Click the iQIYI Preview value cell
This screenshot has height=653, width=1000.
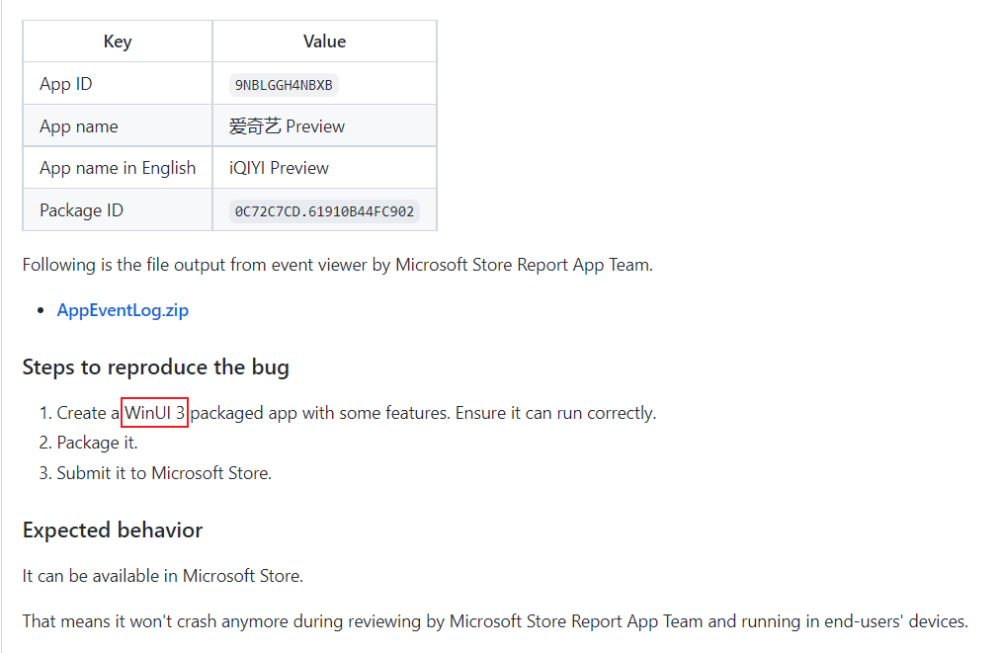click(279, 168)
